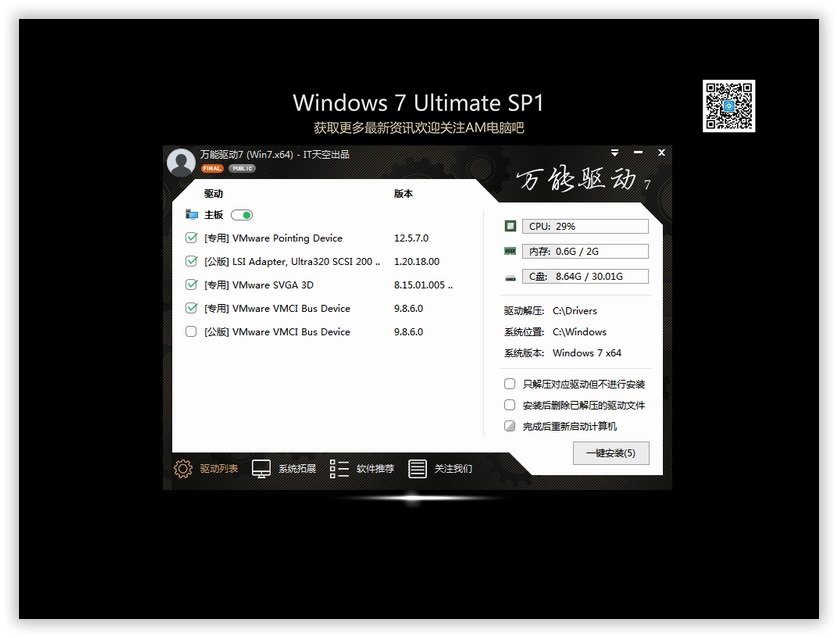This screenshot has height=638, width=838.
Task: Click the FINAL badge
Action: 212,168
